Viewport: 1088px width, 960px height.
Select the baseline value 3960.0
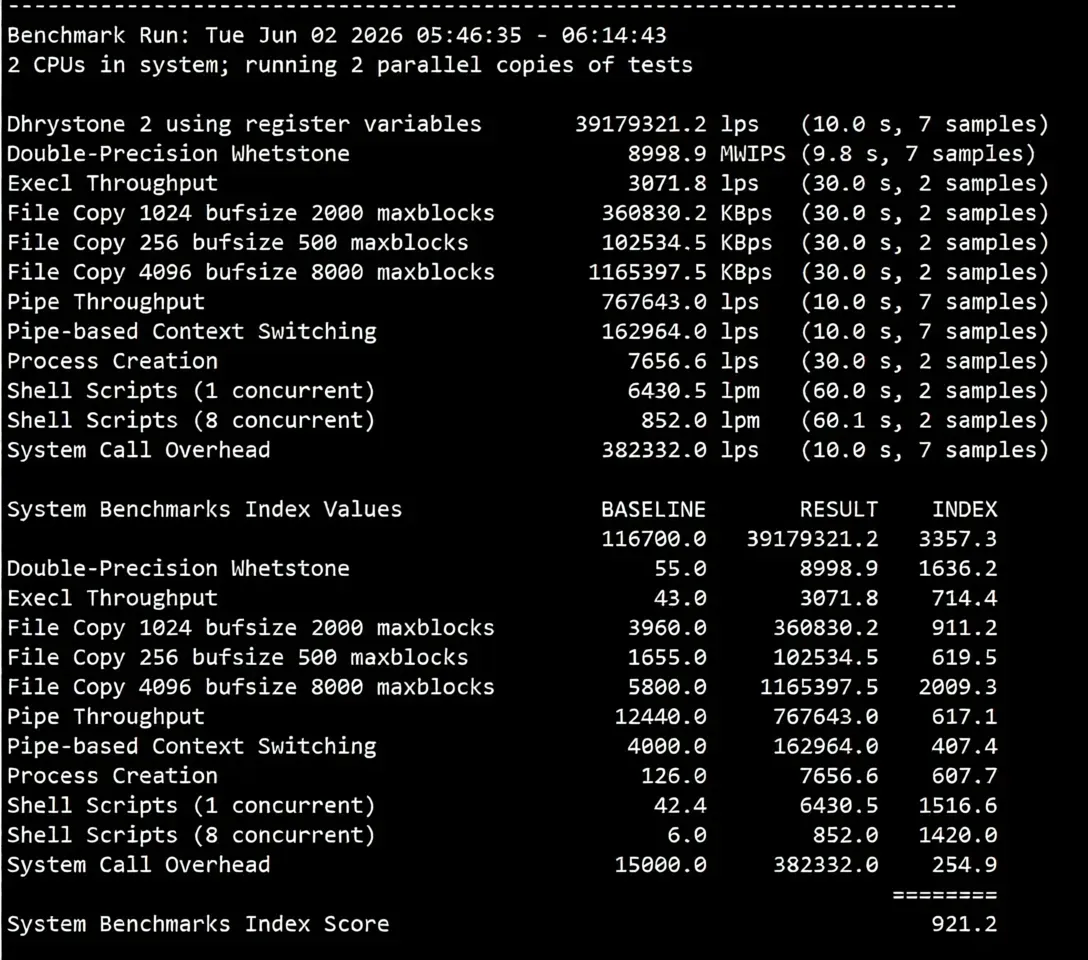667,628
